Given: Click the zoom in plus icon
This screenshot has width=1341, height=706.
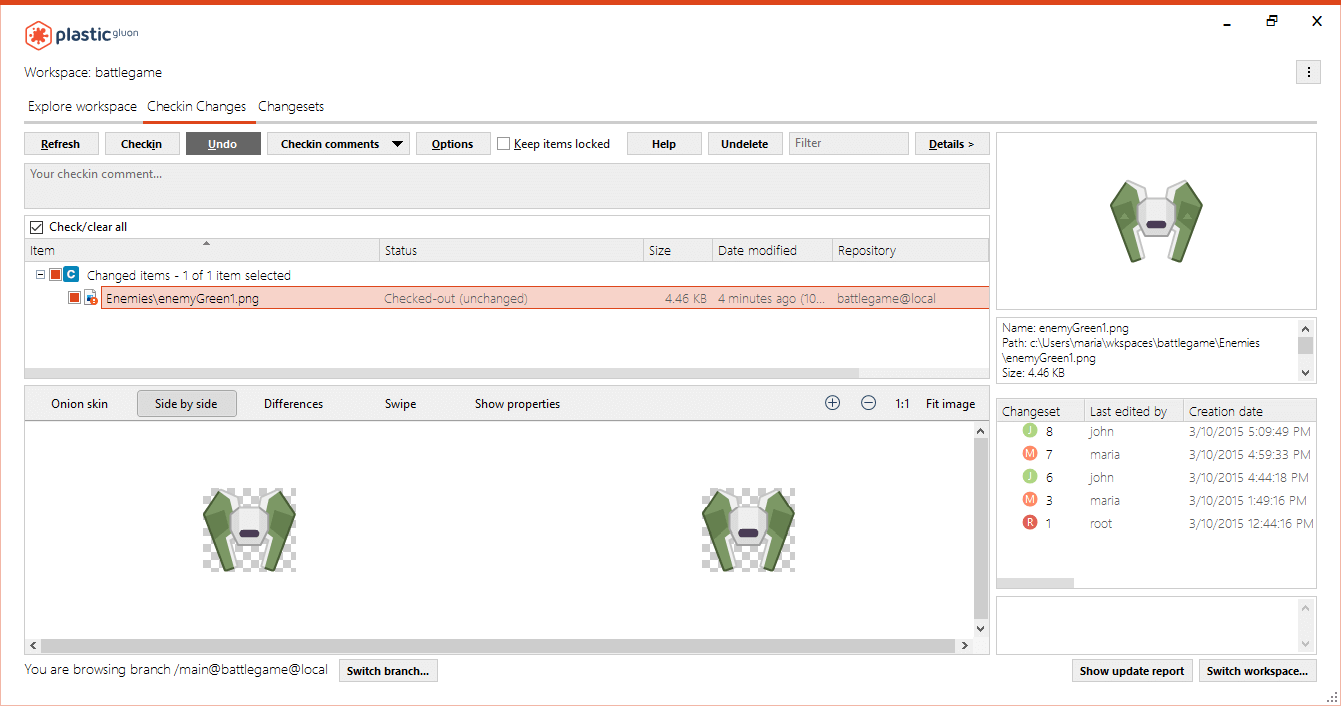Looking at the screenshot, I should click(x=832, y=404).
